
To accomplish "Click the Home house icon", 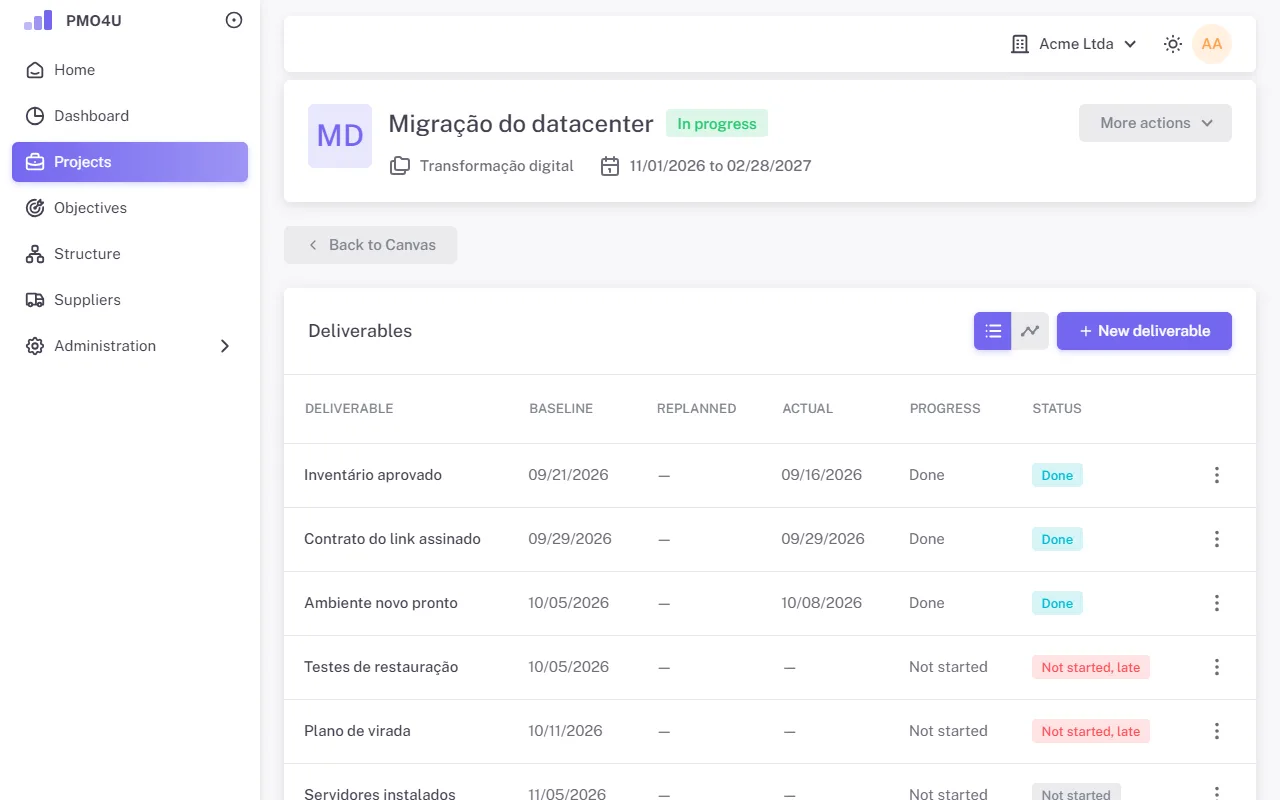I will point(35,70).
